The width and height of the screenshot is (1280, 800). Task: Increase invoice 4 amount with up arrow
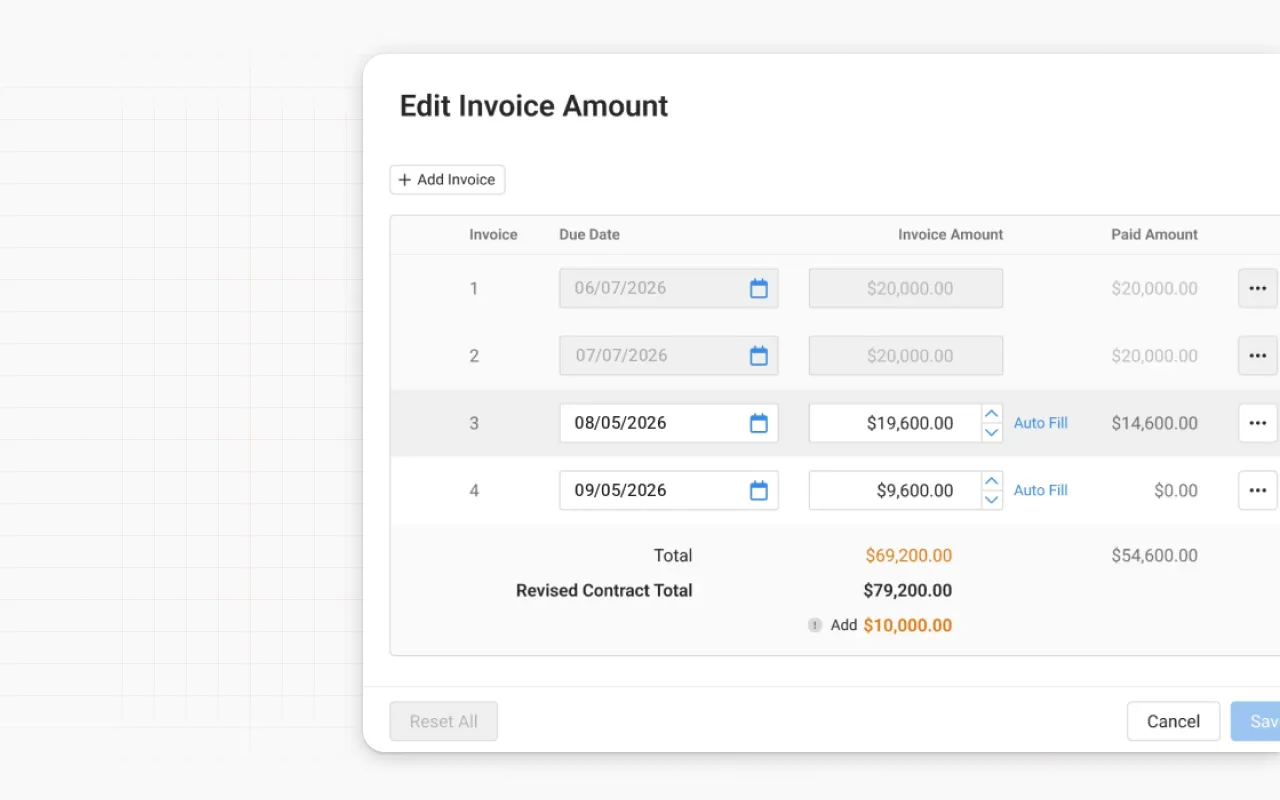[992, 481]
